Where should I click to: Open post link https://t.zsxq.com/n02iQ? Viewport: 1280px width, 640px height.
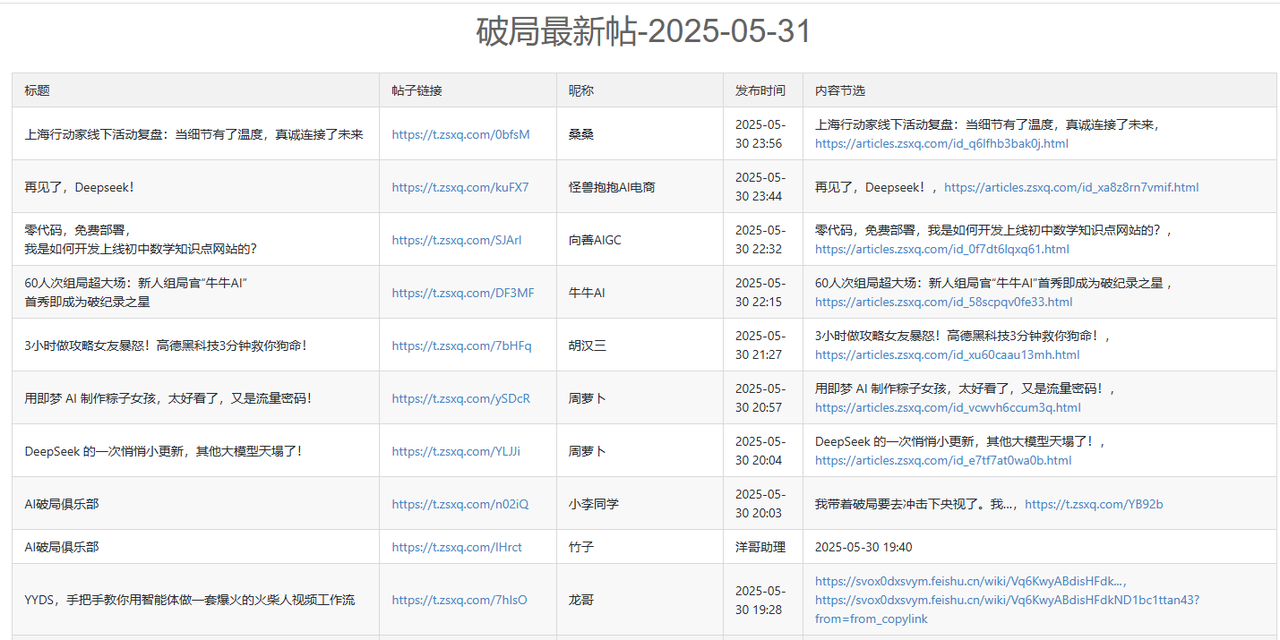[460, 504]
